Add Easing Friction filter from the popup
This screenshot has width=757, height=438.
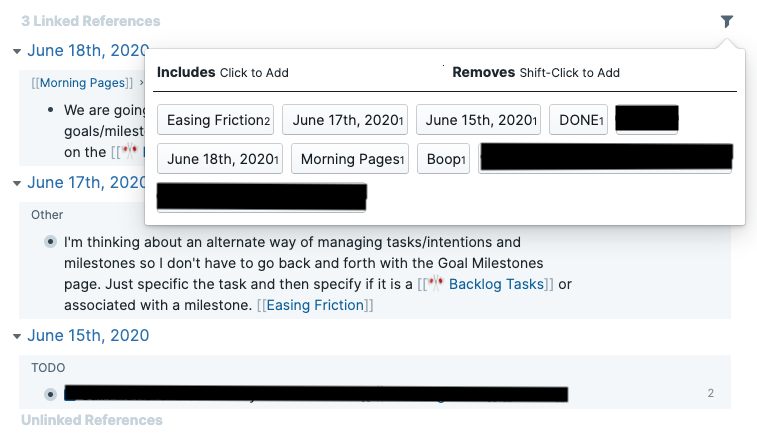click(215, 120)
